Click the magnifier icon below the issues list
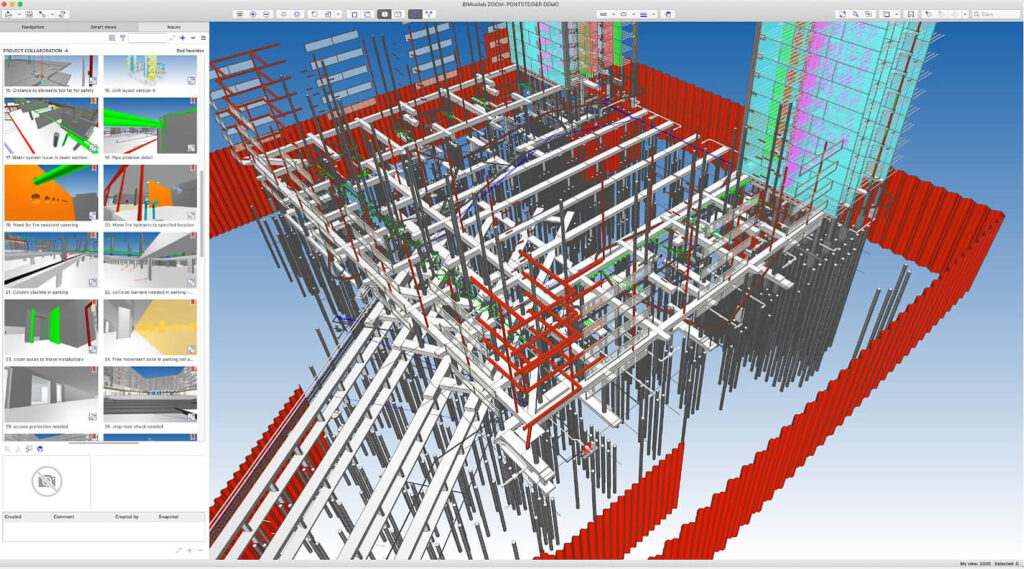Viewport: 1024px width, 569px height. [x=7, y=449]
